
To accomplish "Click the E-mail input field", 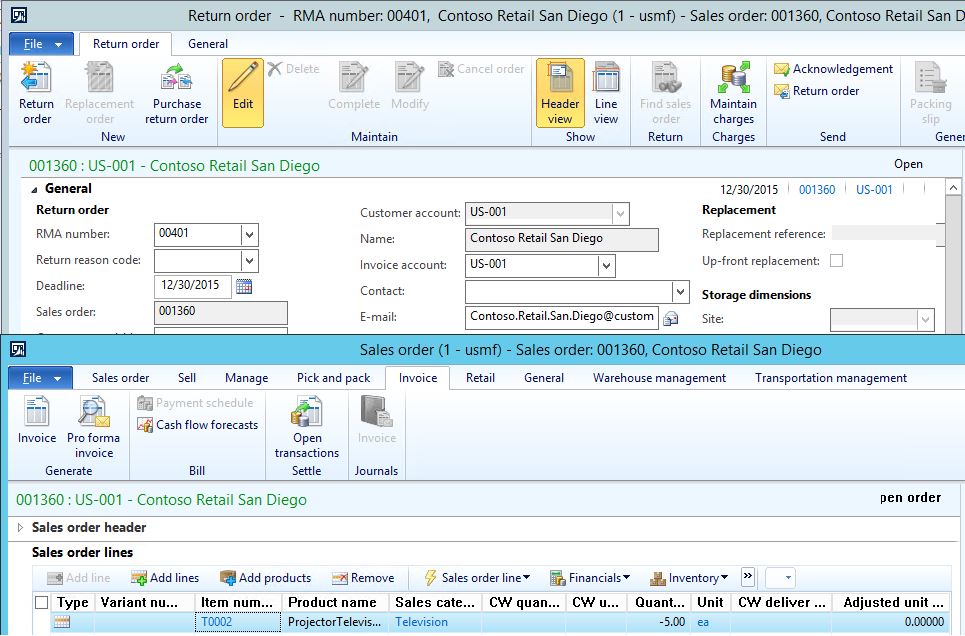I will [561, 316].
